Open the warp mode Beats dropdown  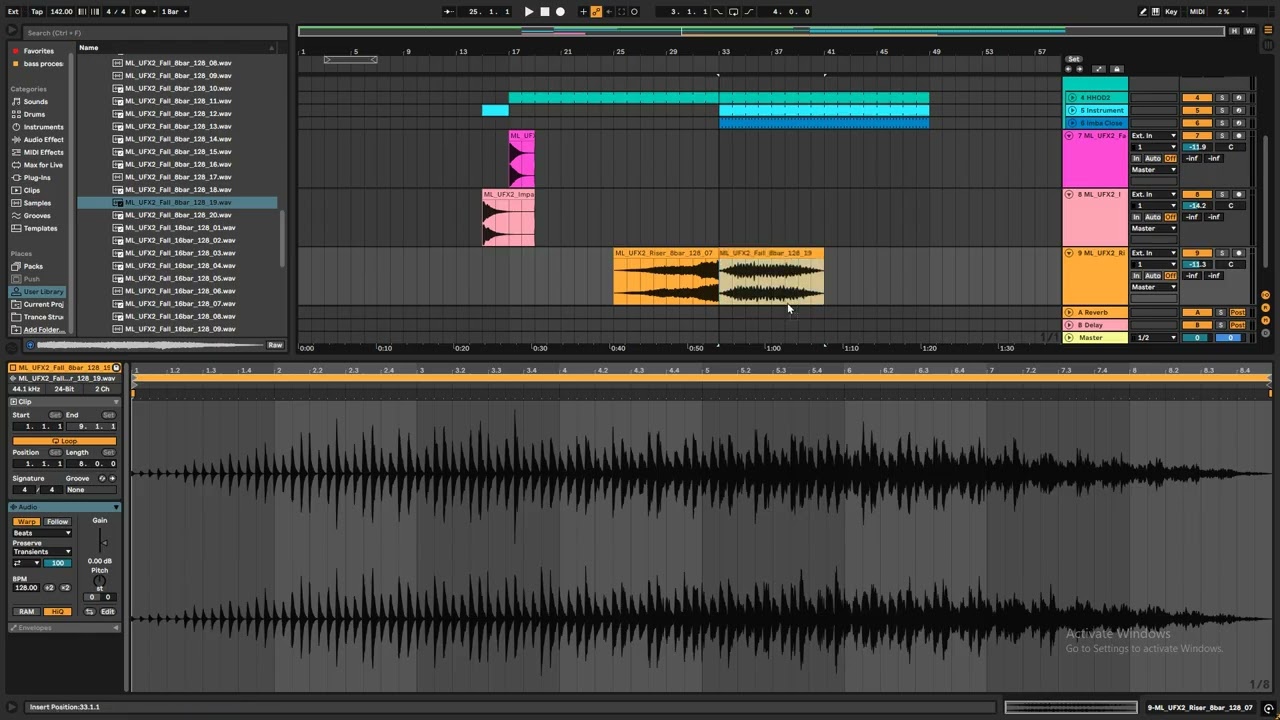tap(41, 533)
